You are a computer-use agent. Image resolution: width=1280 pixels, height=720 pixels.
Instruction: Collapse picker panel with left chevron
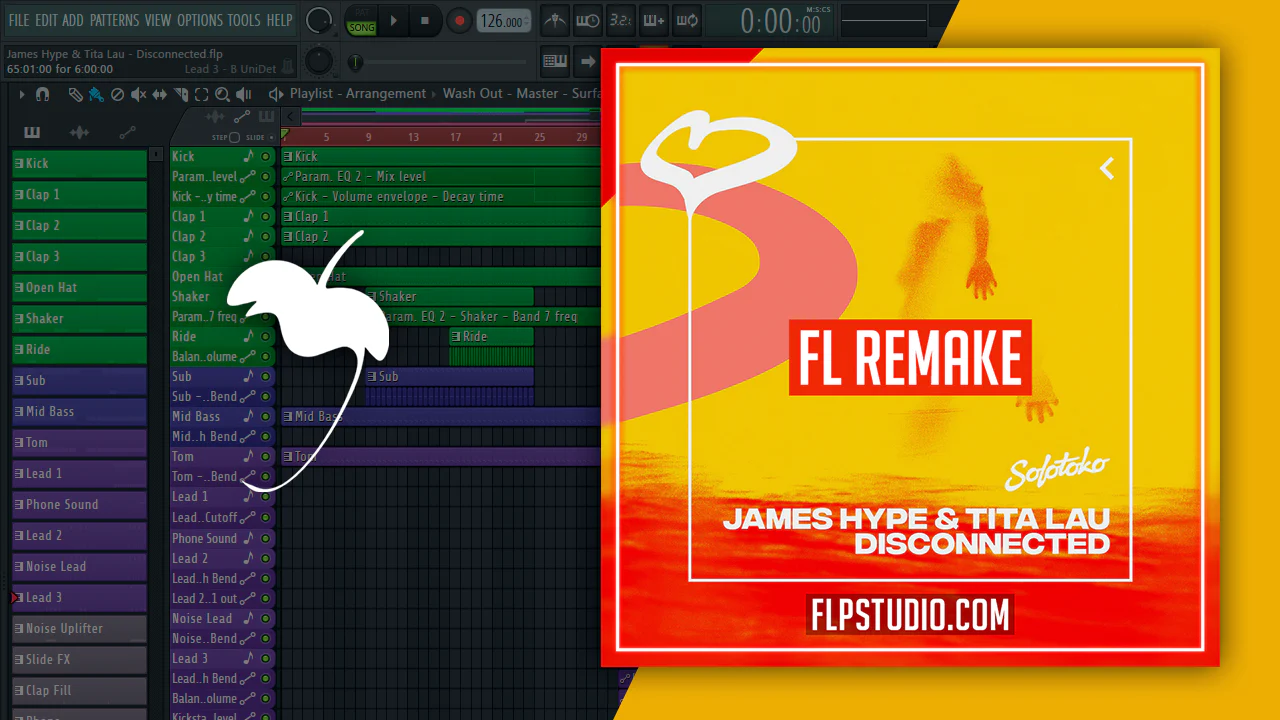(x=291, y=116)
